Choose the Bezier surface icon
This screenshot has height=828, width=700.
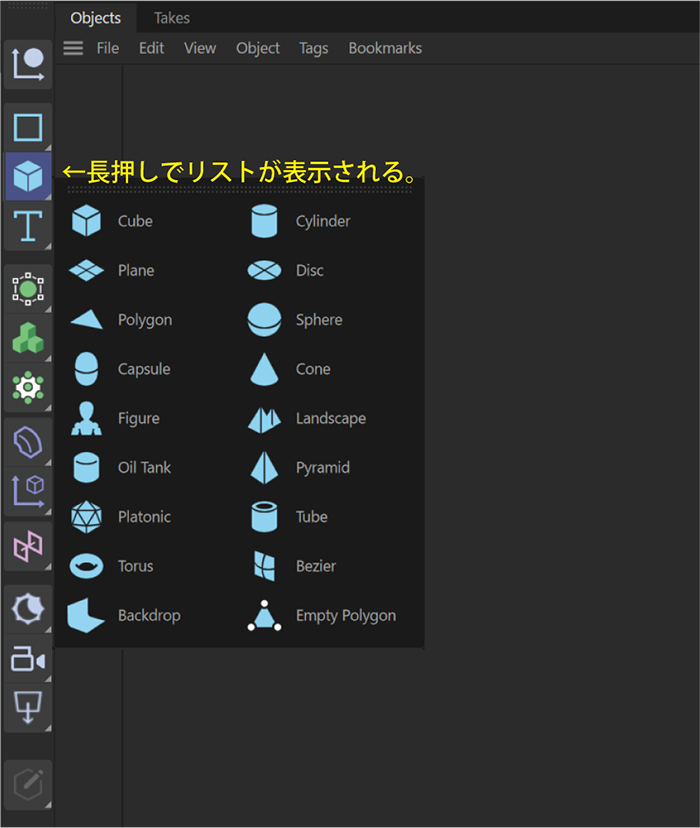tap(264, 566)
